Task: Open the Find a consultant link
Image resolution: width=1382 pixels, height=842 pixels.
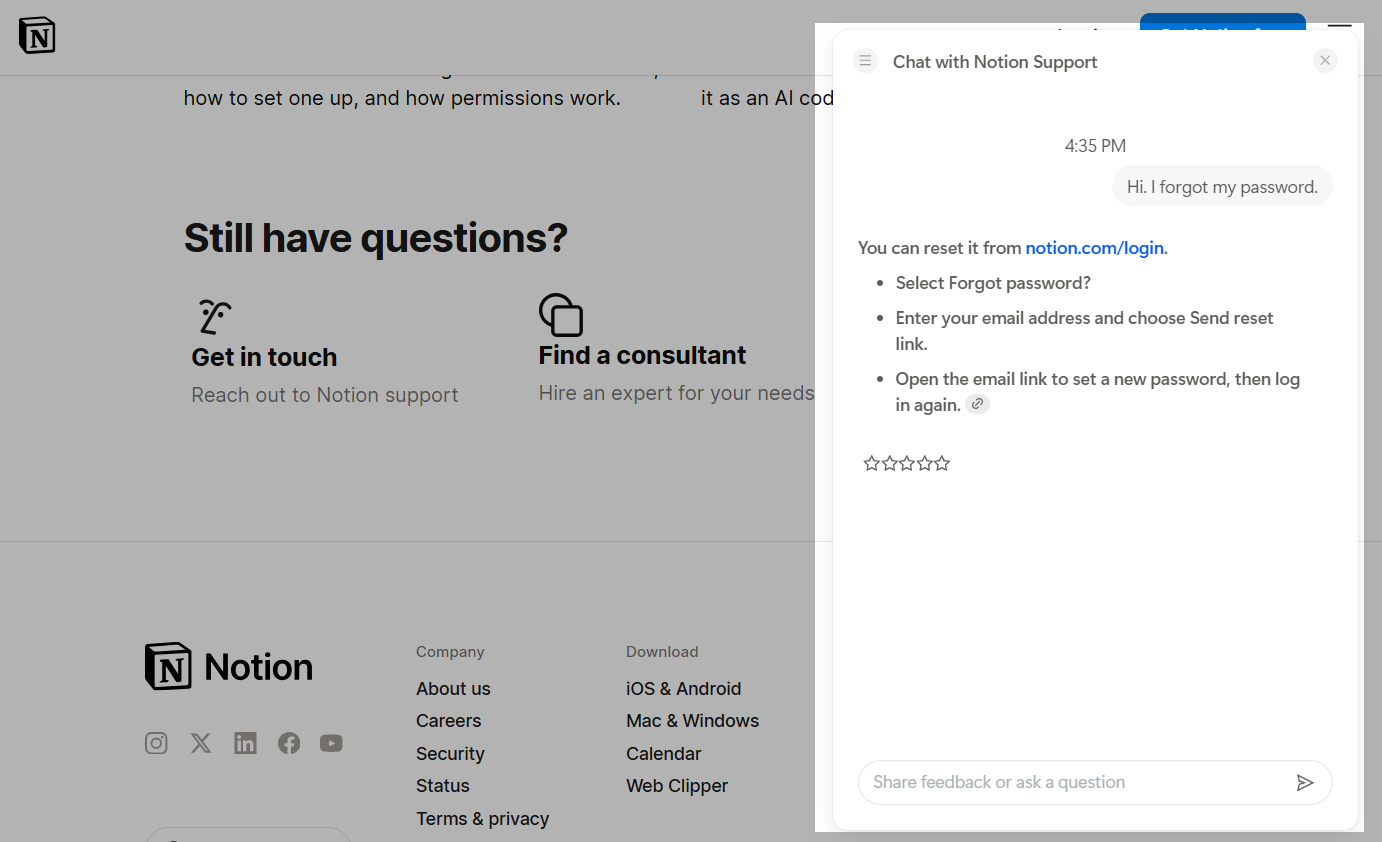Action: [x=642, y=355]
